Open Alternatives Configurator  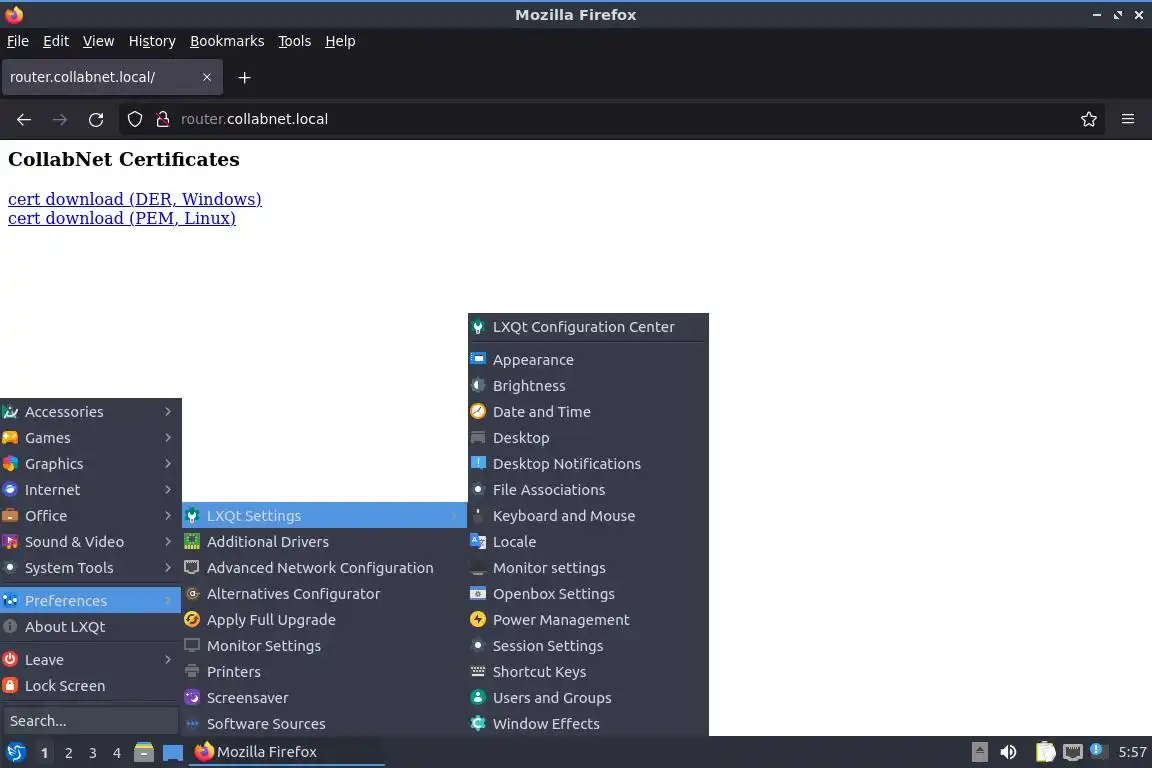click(325, 594)
